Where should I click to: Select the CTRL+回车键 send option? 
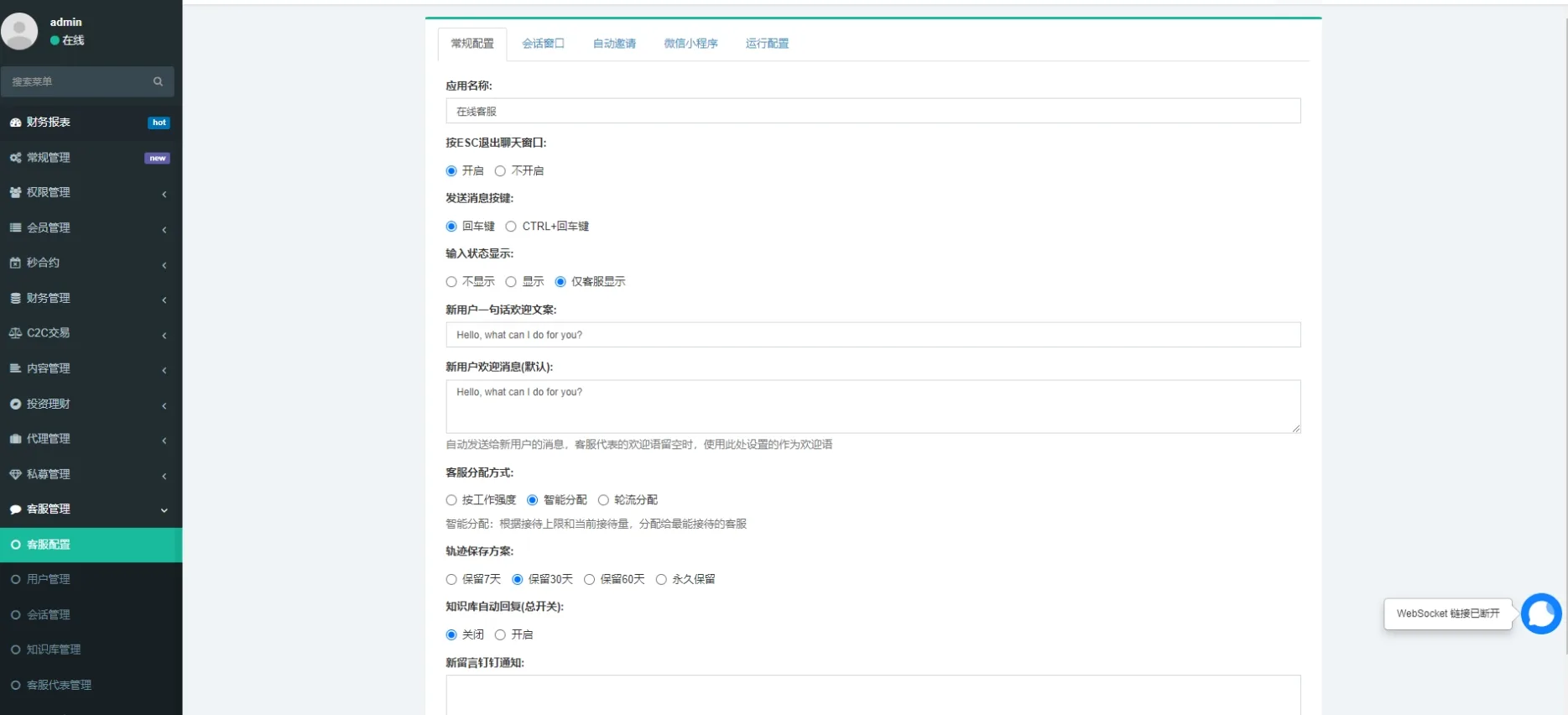(x=511, y=227)
